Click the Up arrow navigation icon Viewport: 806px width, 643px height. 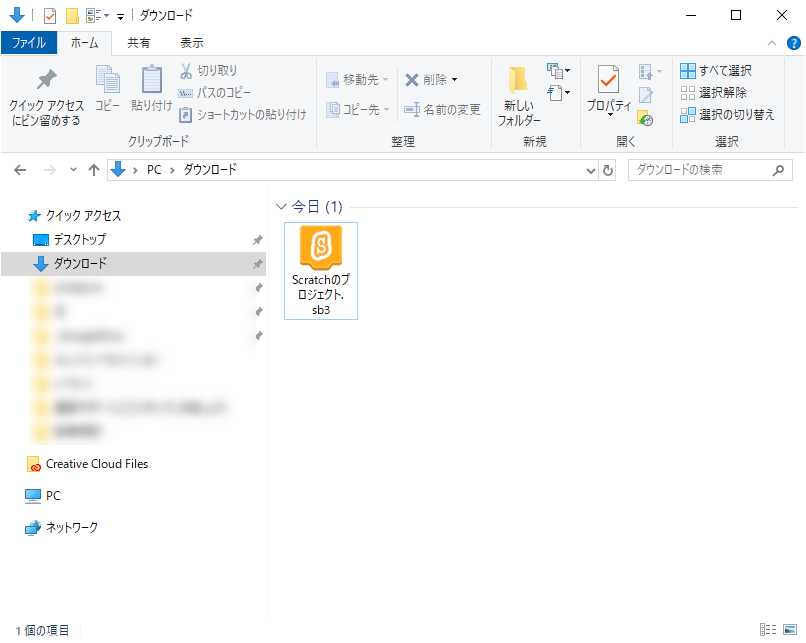tap(94, 170)
